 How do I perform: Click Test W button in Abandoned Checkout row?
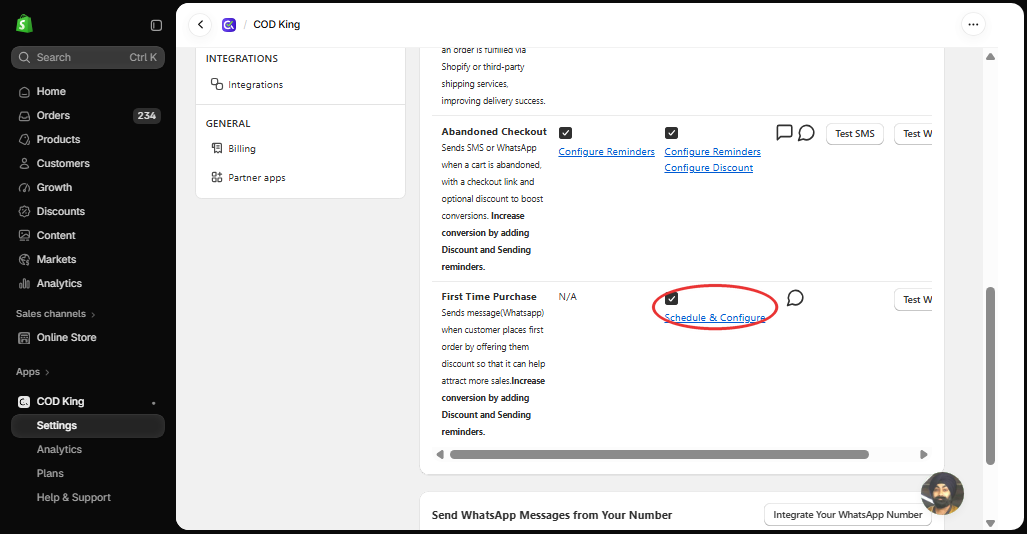coord(914,134)
